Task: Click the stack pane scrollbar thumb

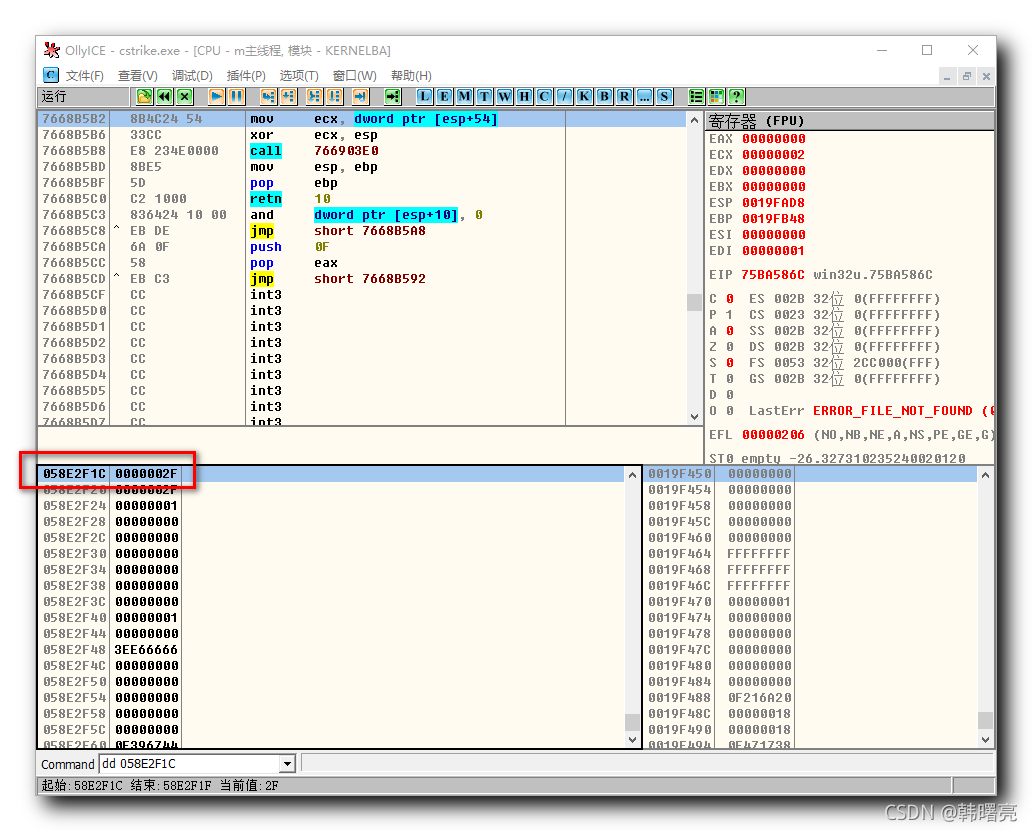Action: point(985,720)
